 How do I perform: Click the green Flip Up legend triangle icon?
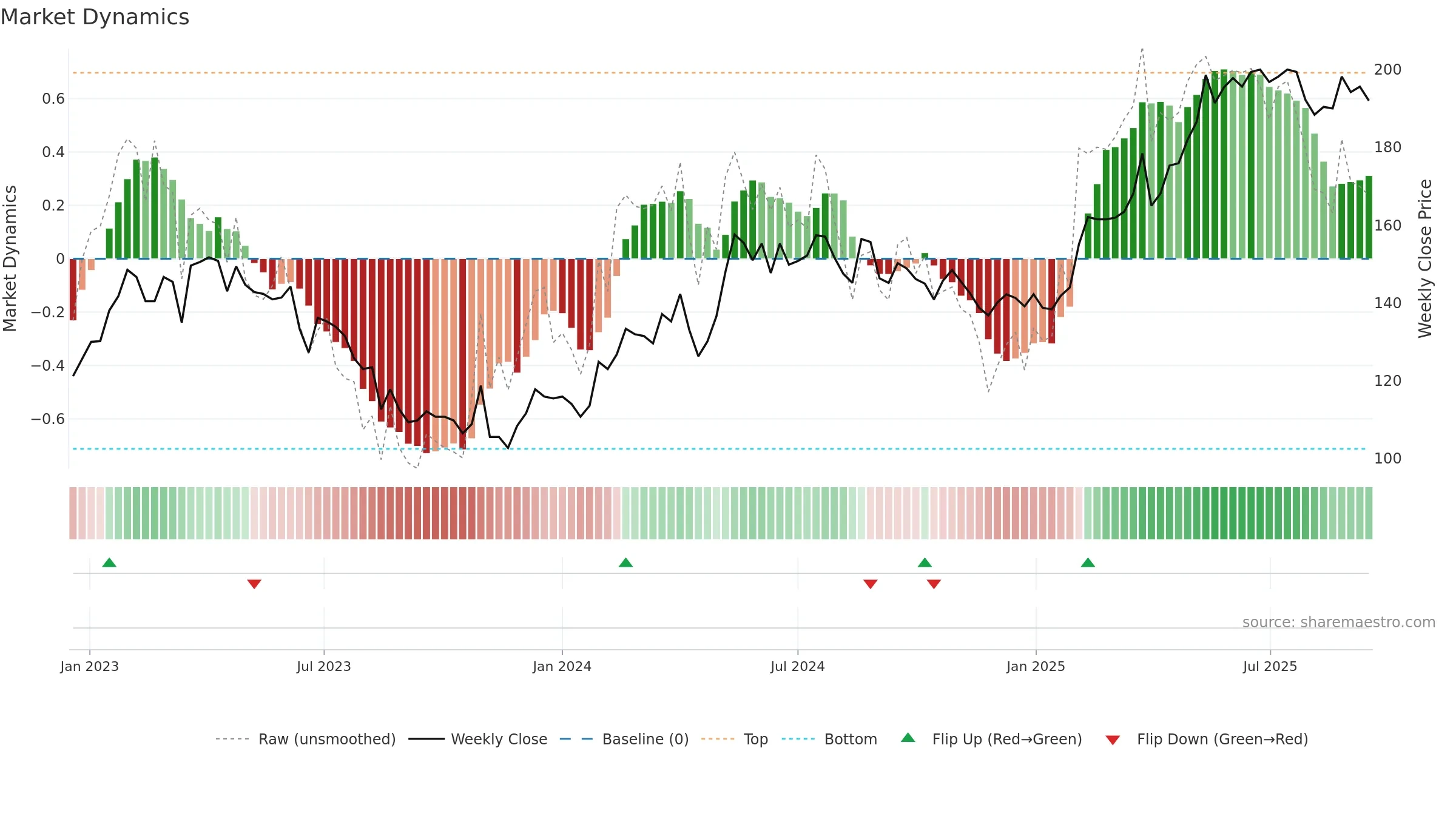click(x=908, y=738)
